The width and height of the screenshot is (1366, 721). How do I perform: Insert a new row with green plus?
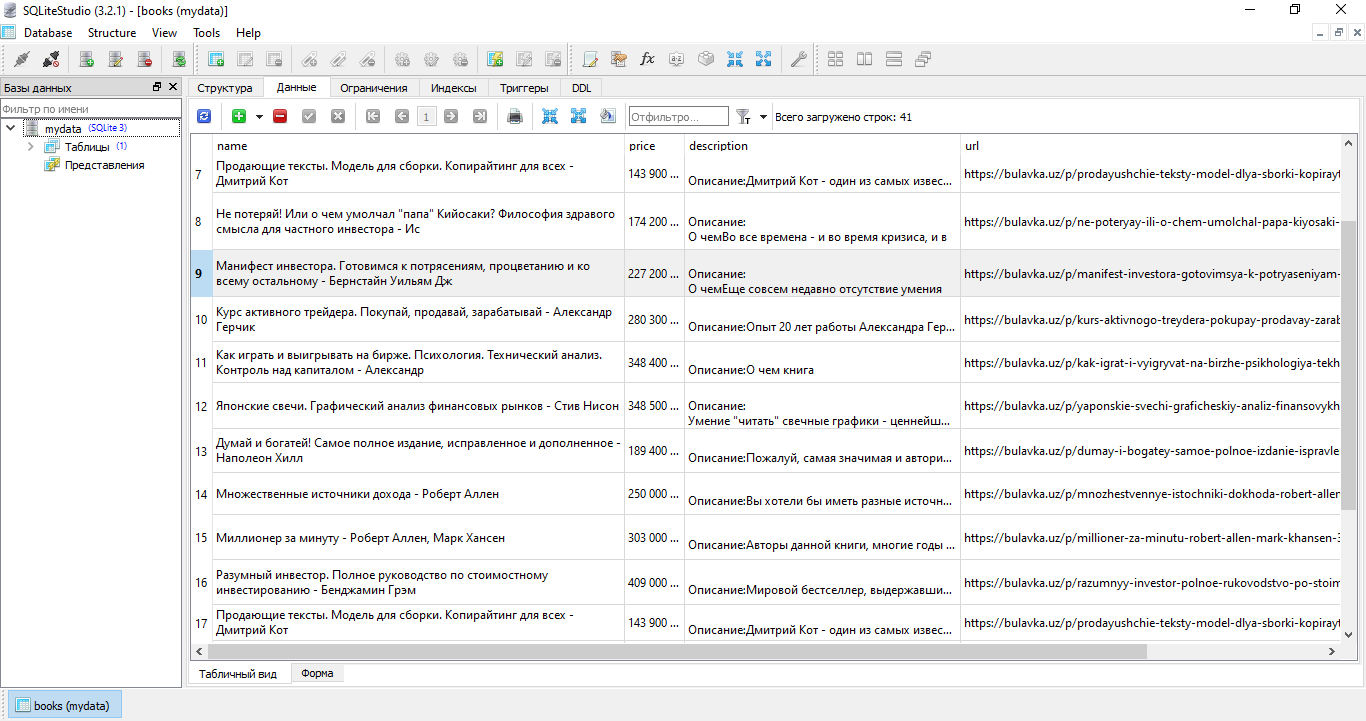click(239, 117)
